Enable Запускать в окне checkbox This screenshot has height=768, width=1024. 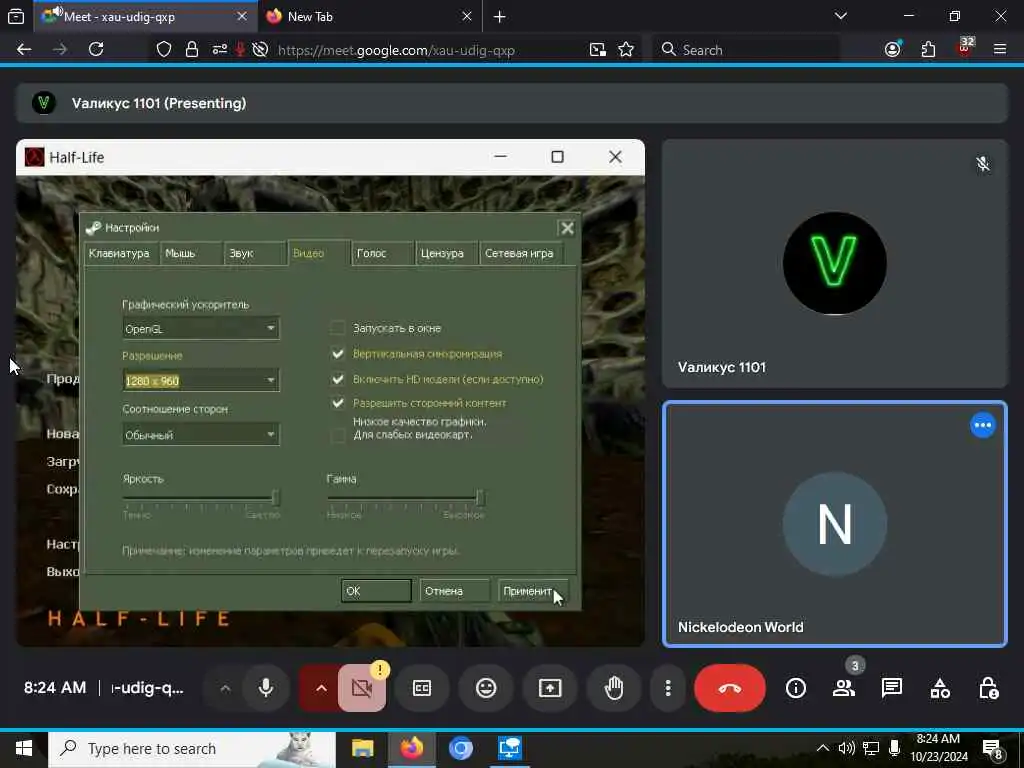click(x=338, y=328)
